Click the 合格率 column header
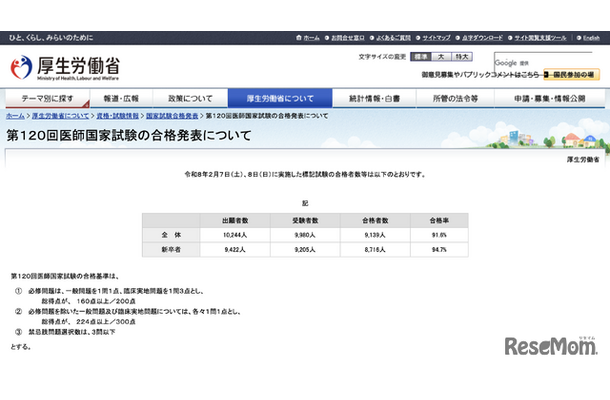Image resolution: width=610 pixels, height=400 pixels. [x=439, y=221]
